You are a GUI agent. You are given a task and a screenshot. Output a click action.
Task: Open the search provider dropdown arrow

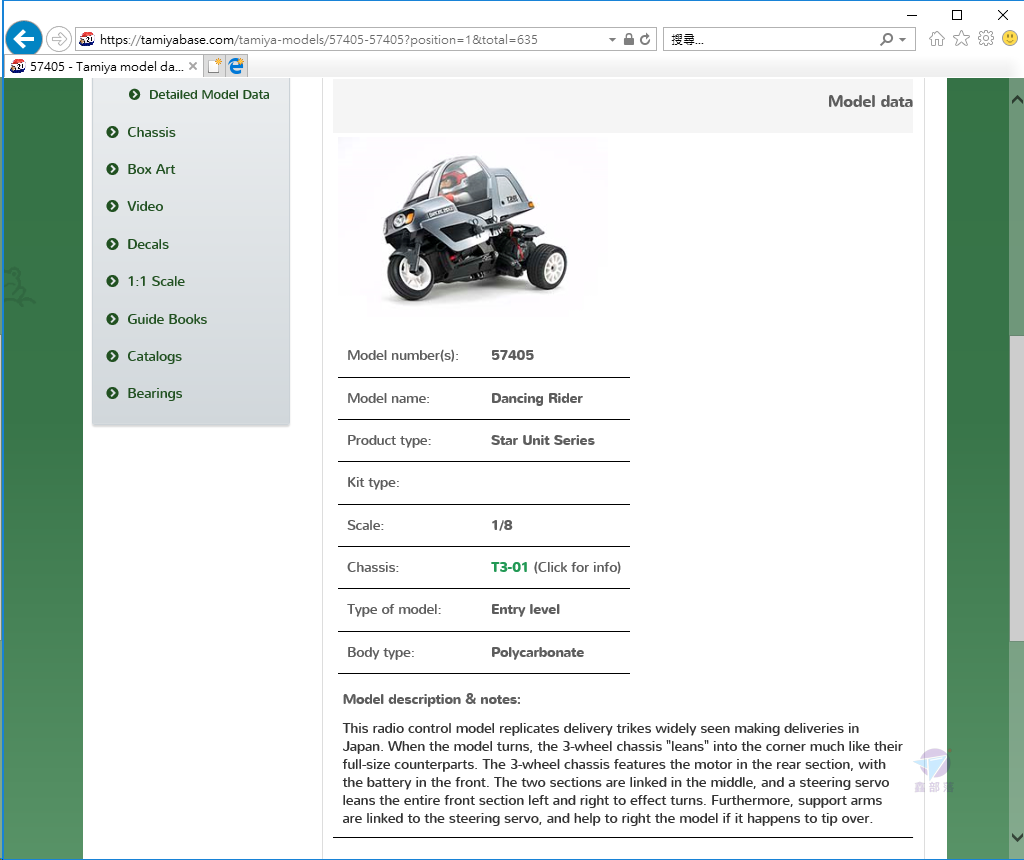903,40
